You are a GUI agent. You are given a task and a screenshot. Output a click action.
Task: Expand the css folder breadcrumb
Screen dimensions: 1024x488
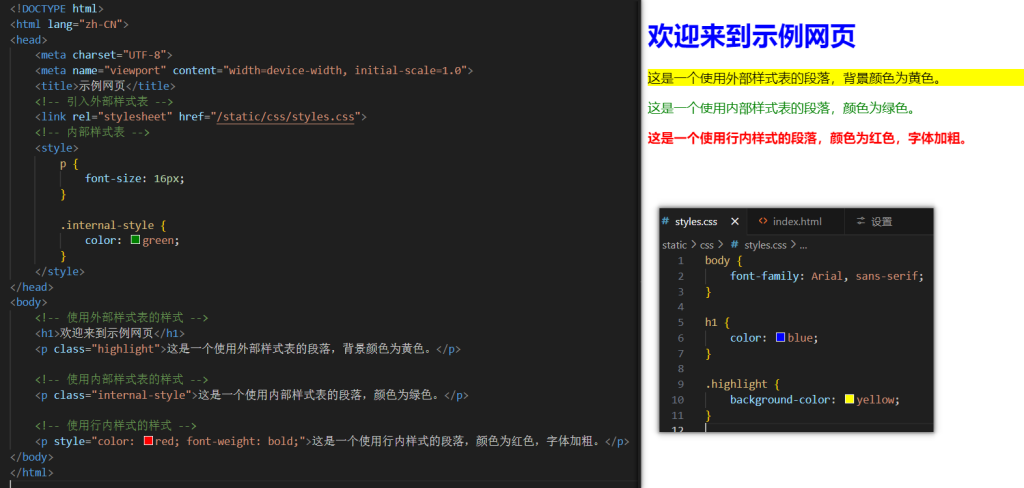(706, 244)
